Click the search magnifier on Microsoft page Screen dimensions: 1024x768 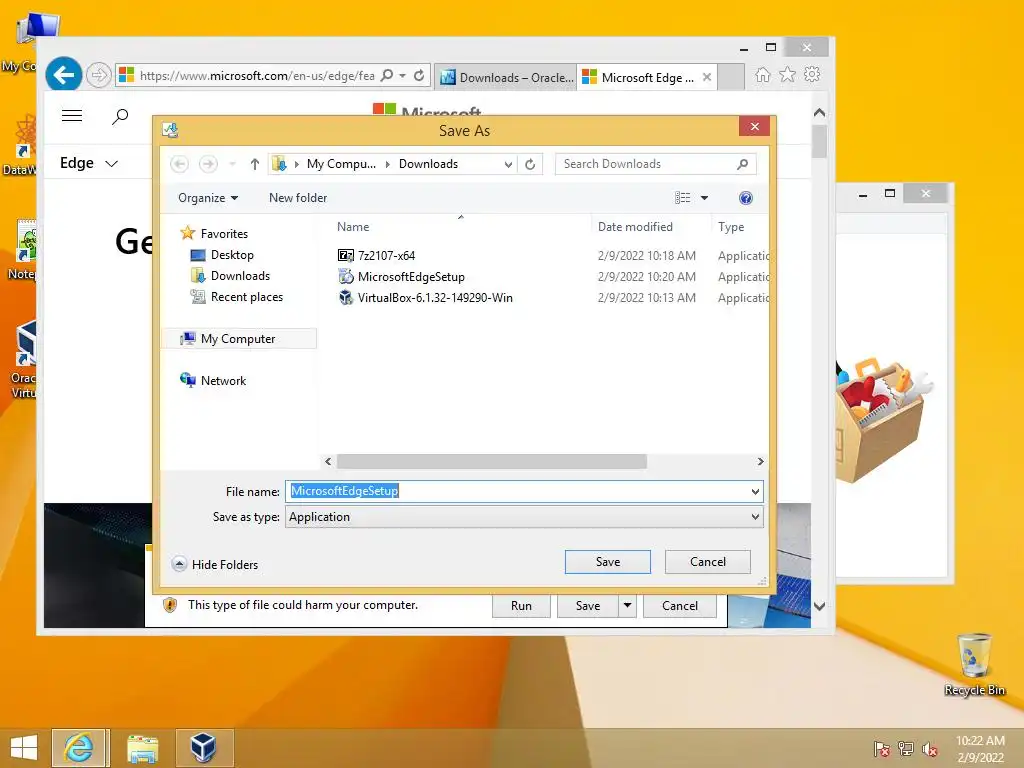click(120, 117)
